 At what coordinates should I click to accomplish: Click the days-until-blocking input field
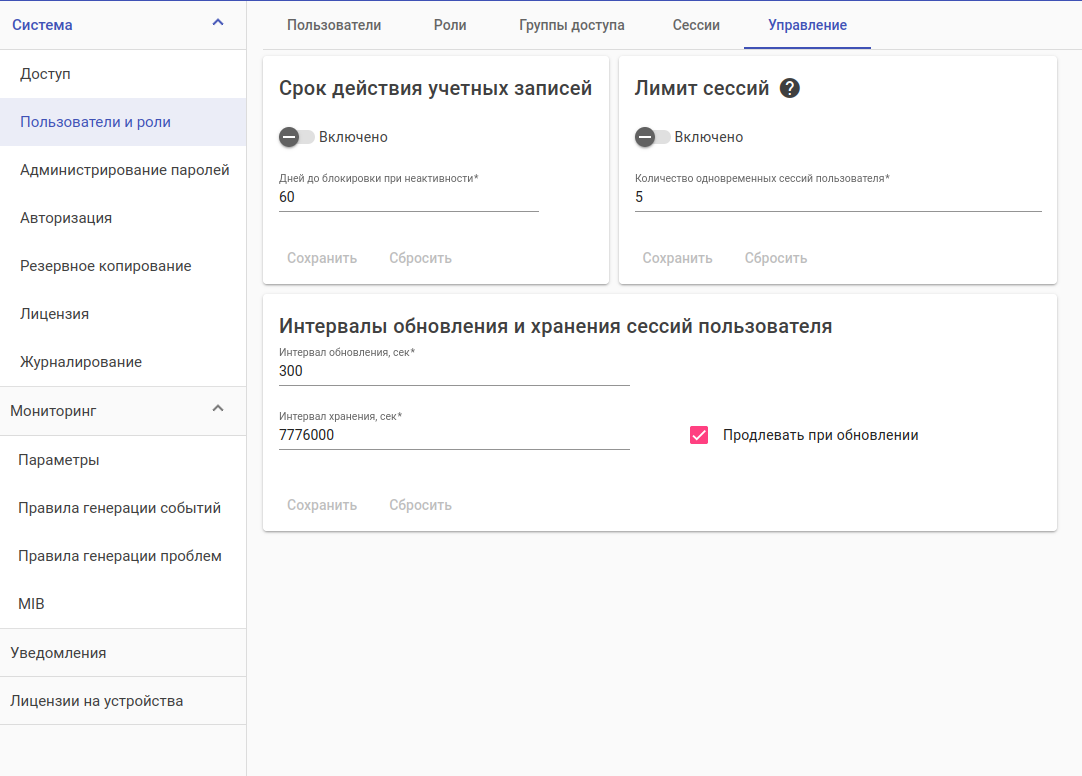coord(408,198)
